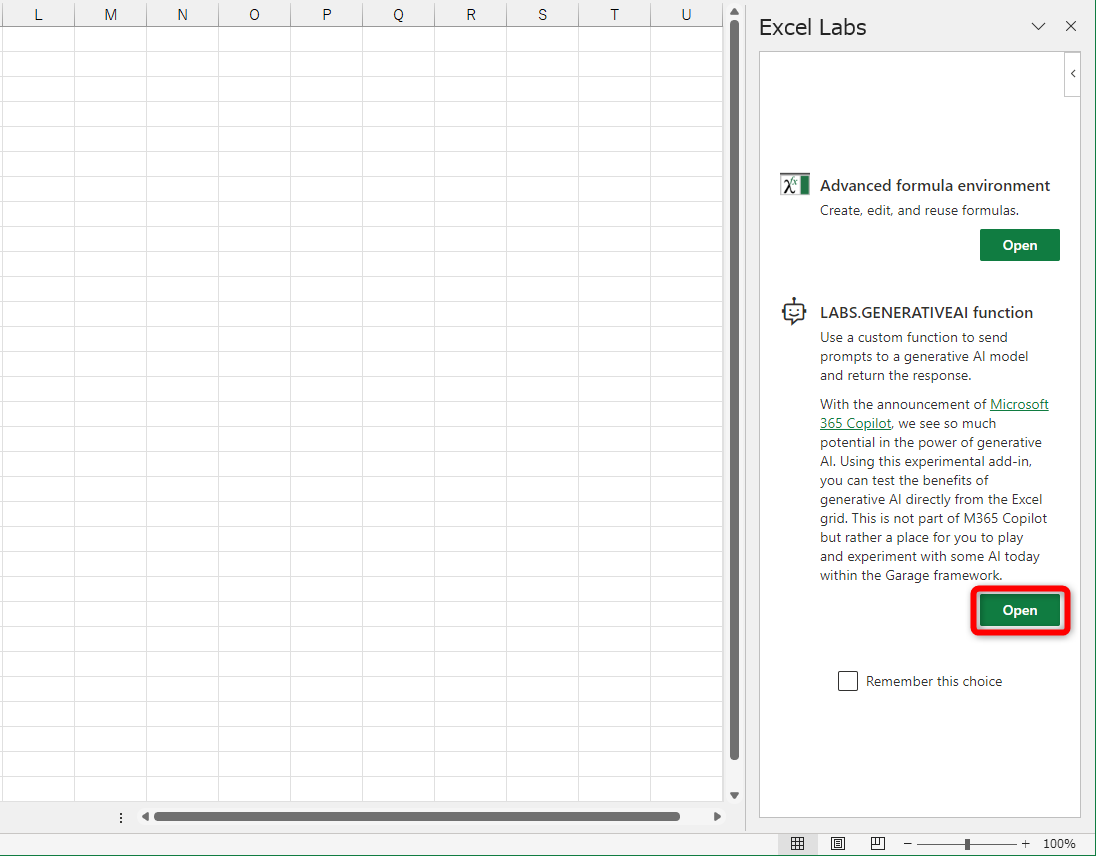1096x856 pixels.
Task: Click the zoom out minus button
Action: 907,844
